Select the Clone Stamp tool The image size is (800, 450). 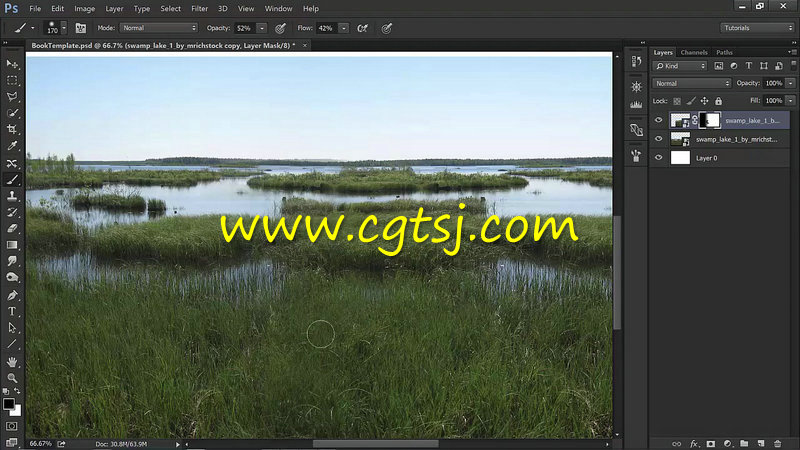[x=12, y=196]
